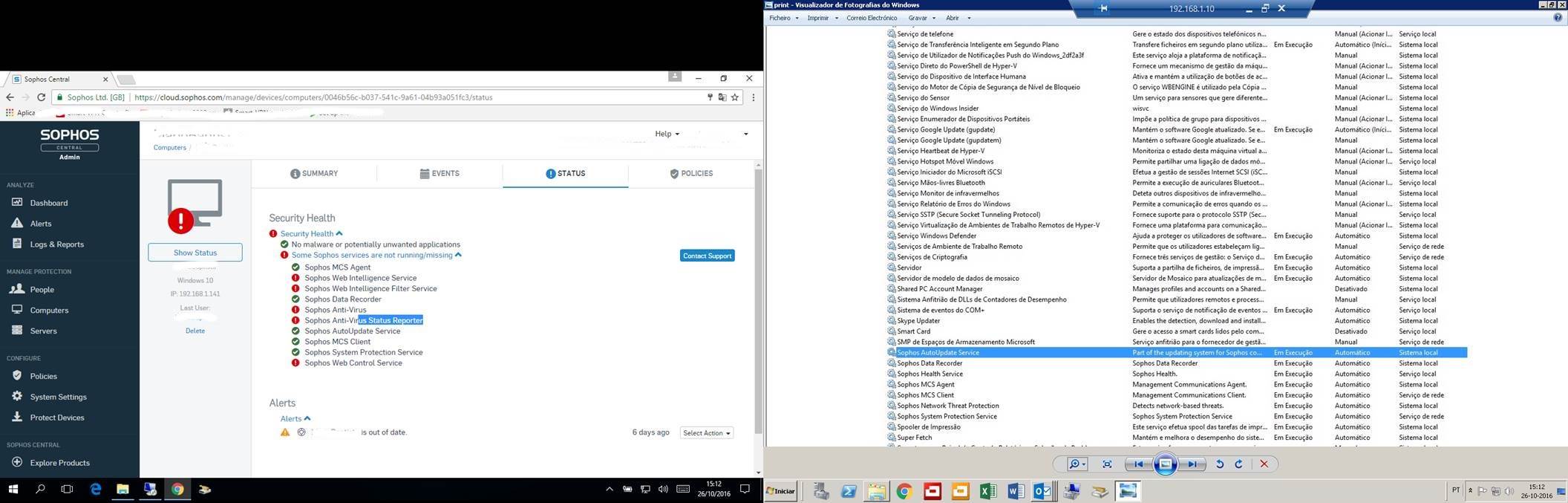Switch to the Events tab
This screenshot has height=503, width=1568.
440,174
